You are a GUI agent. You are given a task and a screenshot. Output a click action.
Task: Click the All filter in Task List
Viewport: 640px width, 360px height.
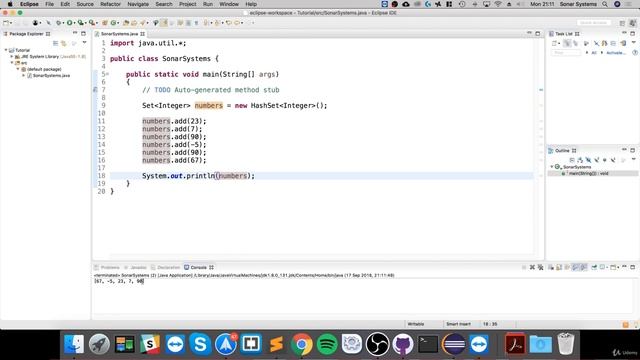tap(594, 53)
